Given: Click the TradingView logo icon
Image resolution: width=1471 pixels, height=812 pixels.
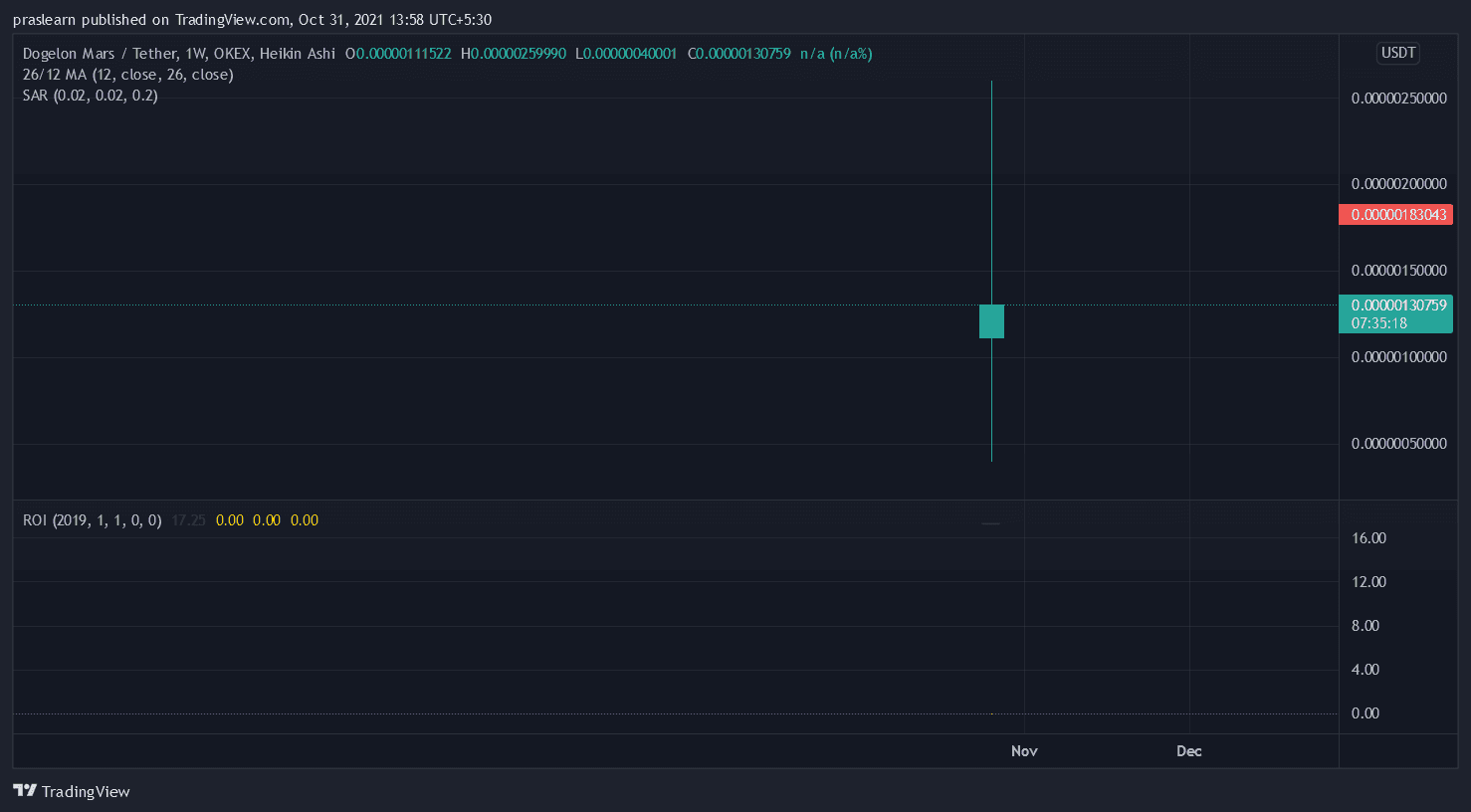Looking at the screenshot, I should (25, 791).
